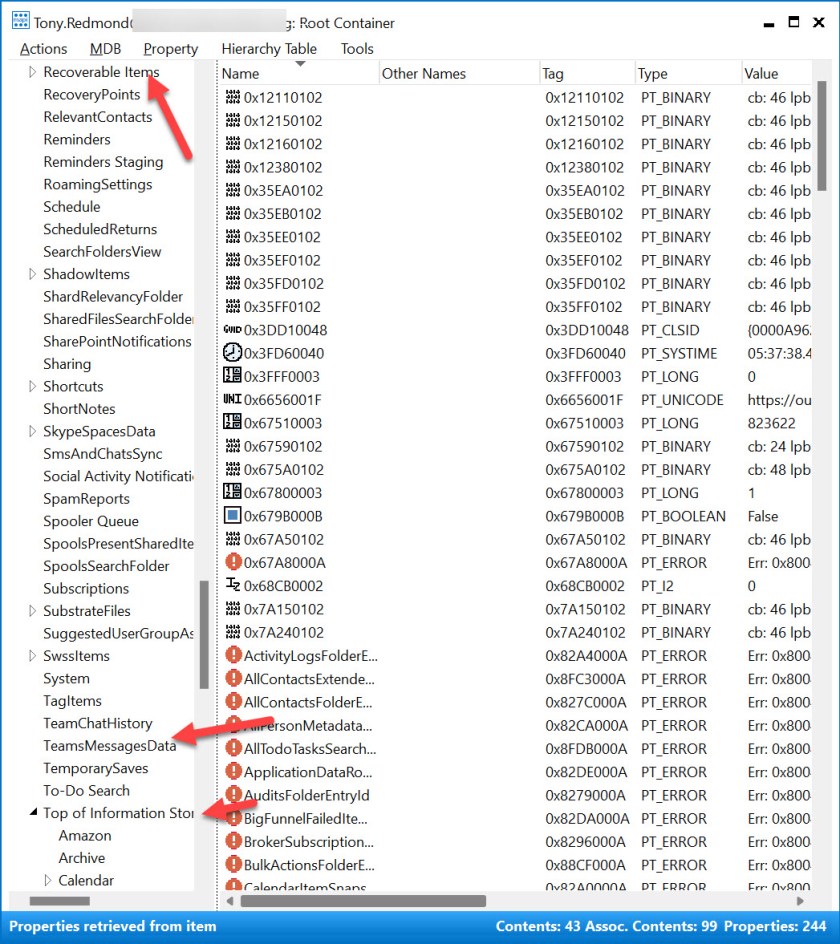The height and width of the screenshot is (944, 840).
Task: Click left arrow of property grid scrollbar
Action: pos(229,901)
